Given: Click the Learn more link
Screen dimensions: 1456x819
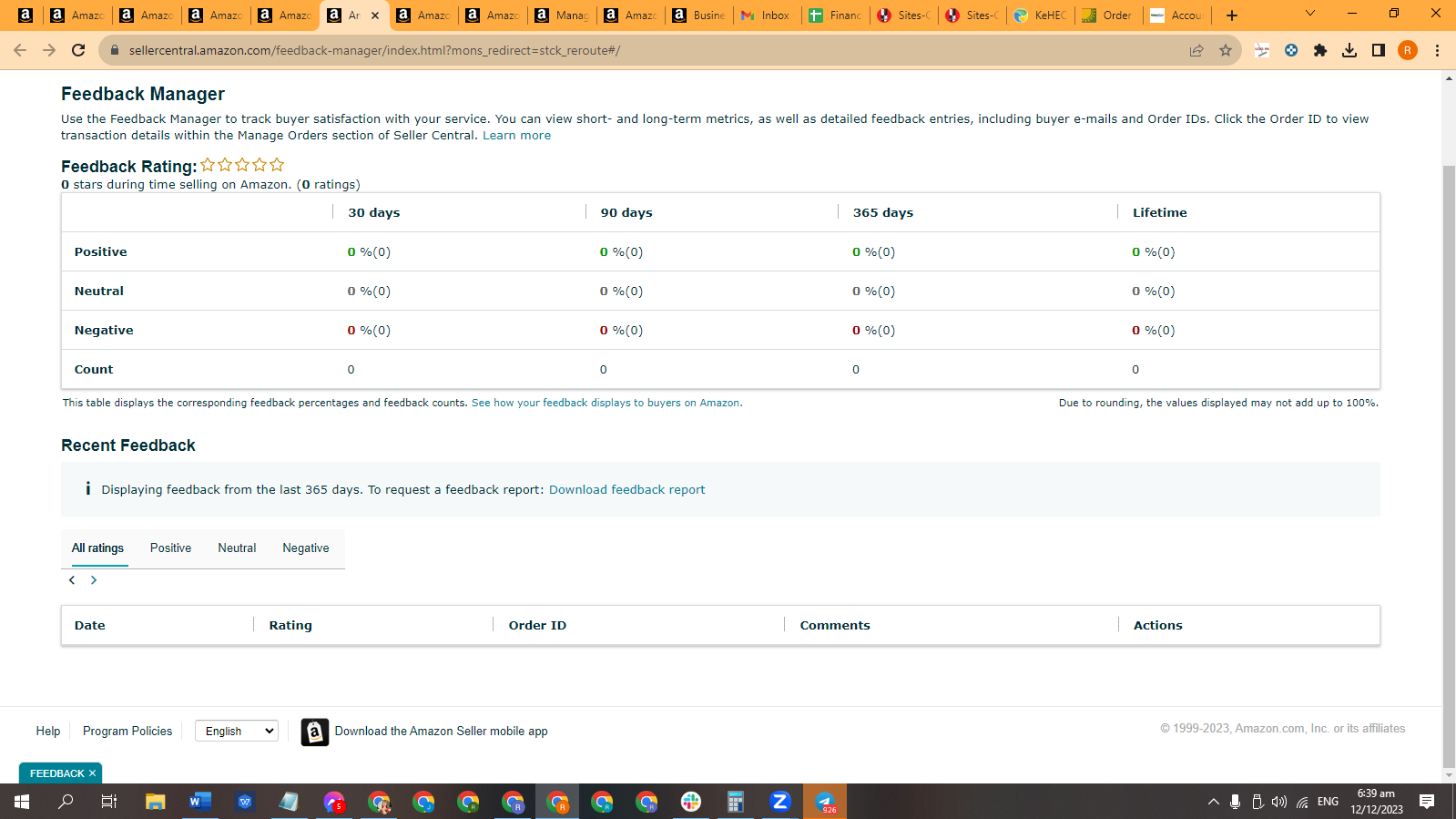Looking at the screenshot, I should point(516,136).
